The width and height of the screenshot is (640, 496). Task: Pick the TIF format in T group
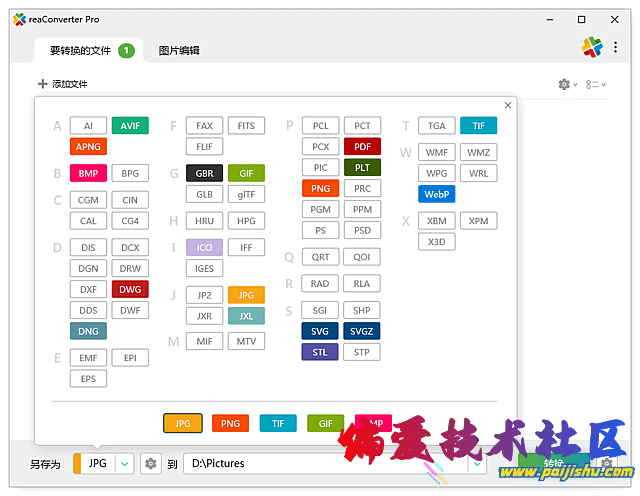[x=478, y=126]
